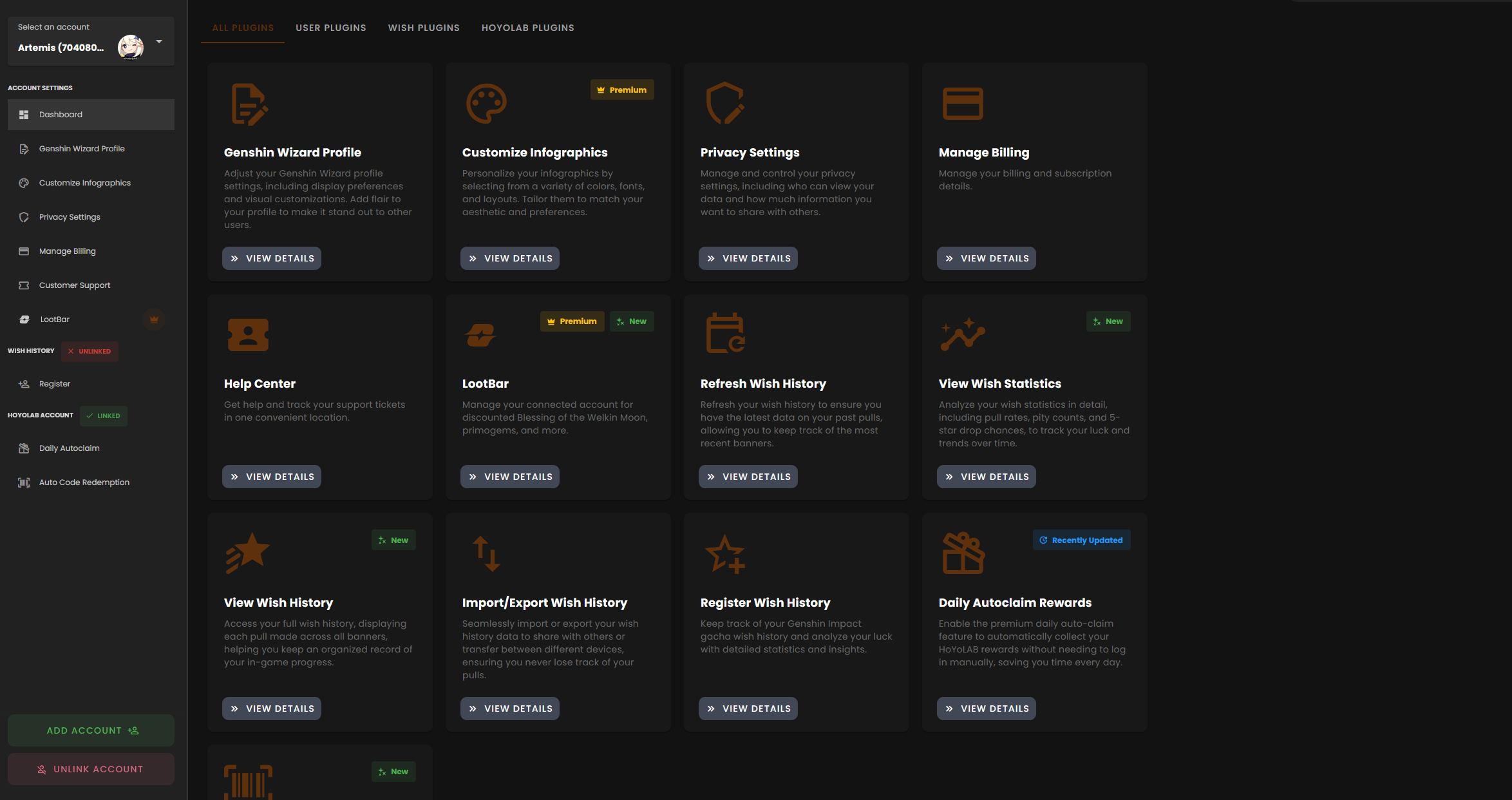Switch to the HoYoLAB Plugins tab
This screenshot has width=1512, height=800.
[527, 28]
